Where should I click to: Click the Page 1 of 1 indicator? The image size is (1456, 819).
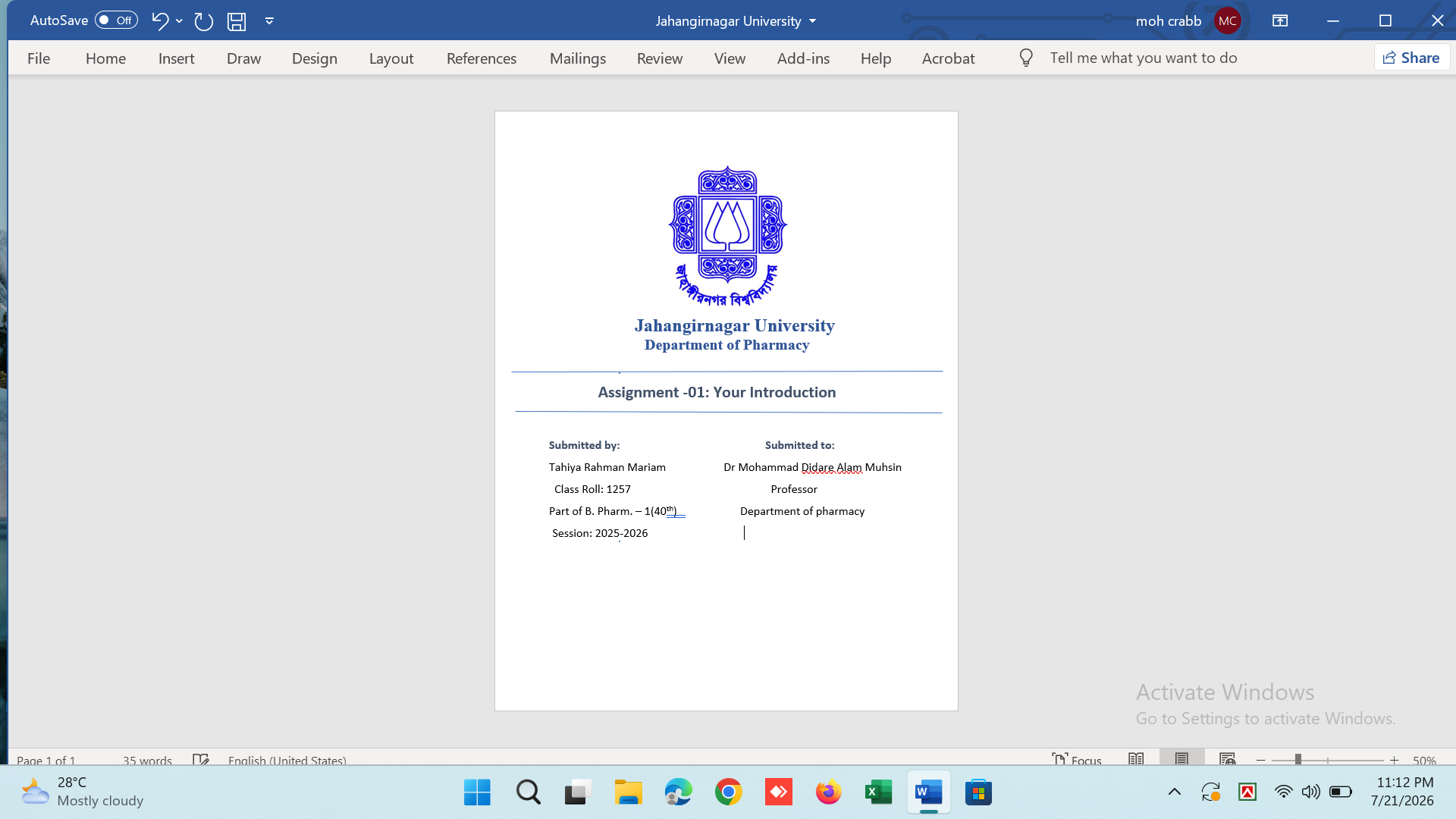(x=46, y=760)
